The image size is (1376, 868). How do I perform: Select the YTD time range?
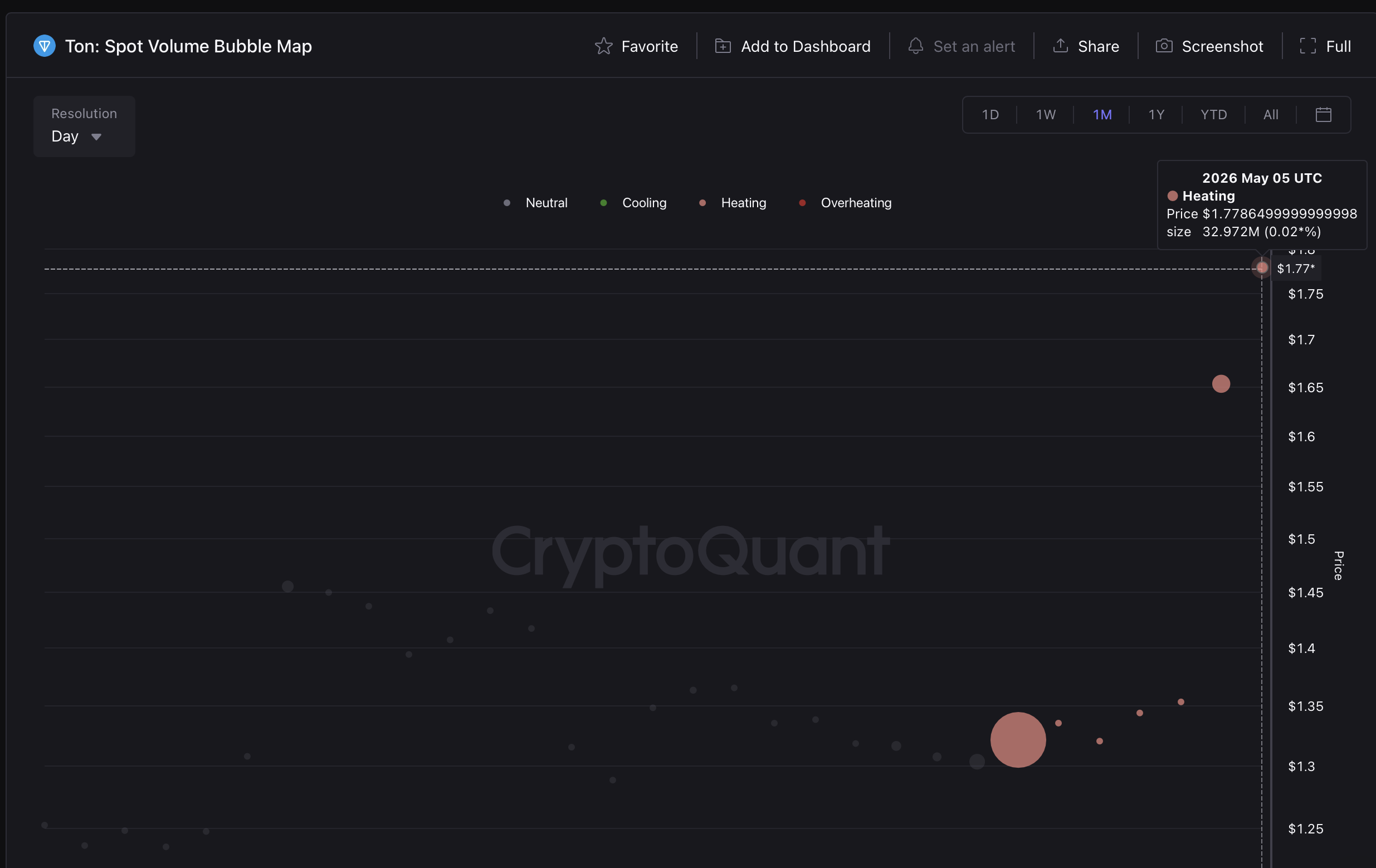click(1214, 114)
